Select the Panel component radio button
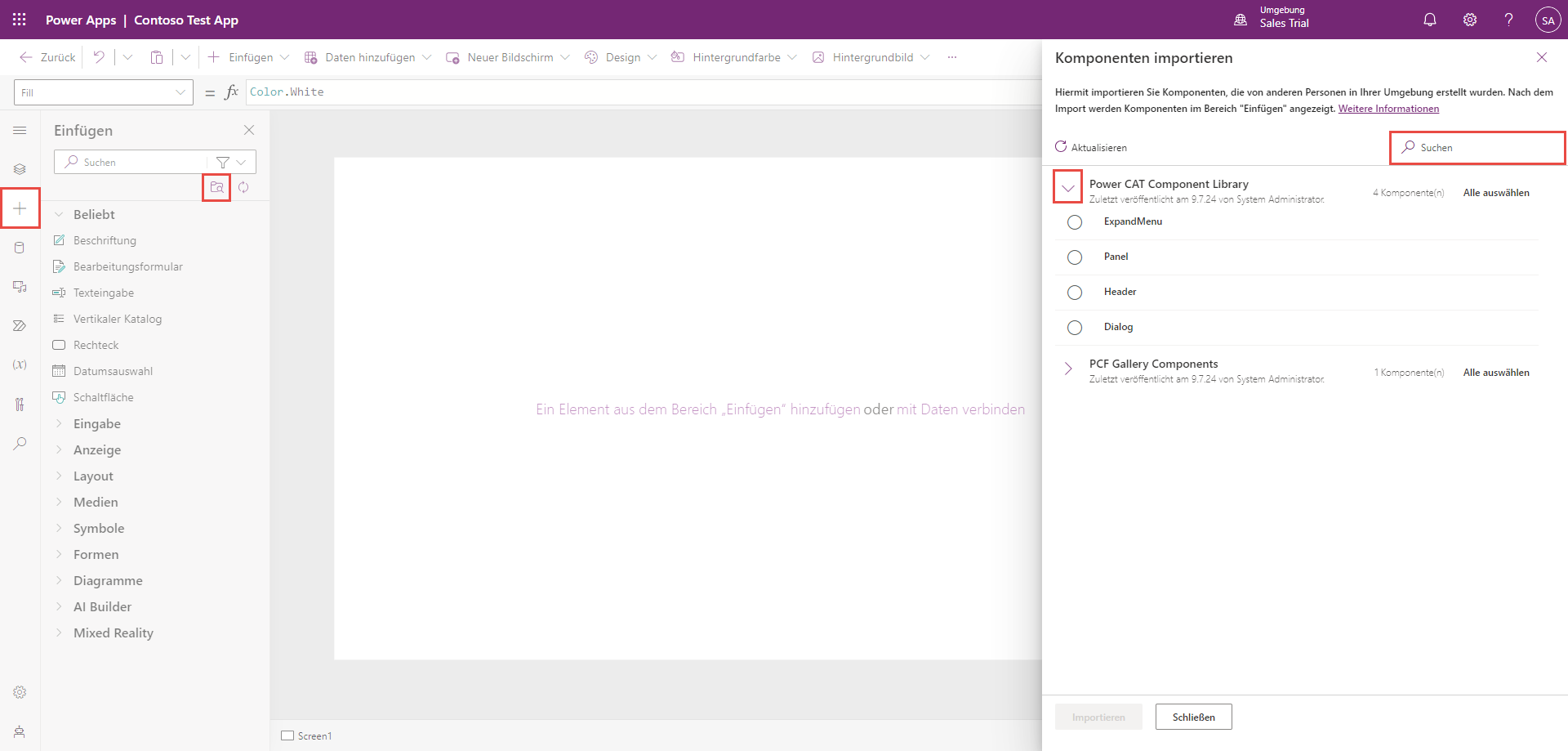 (x=1075, y=257)
